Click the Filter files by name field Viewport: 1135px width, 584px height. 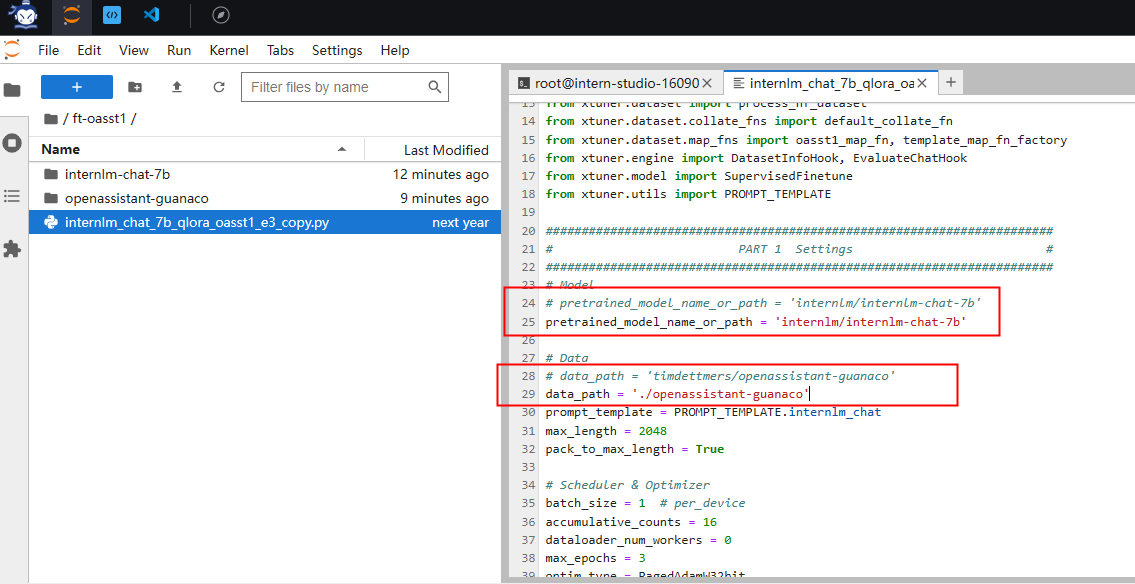tap(345, 87)
